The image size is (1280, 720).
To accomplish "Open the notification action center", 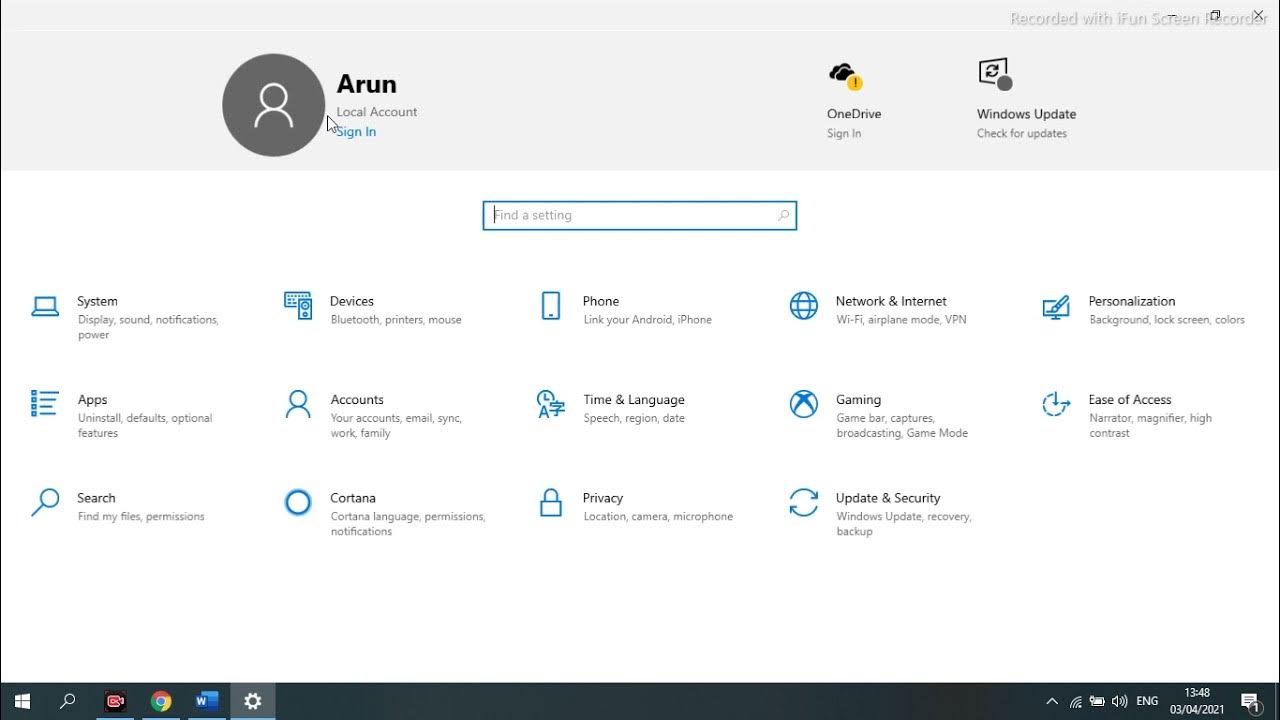I will pyautogui.click(x=1250, y=702).
